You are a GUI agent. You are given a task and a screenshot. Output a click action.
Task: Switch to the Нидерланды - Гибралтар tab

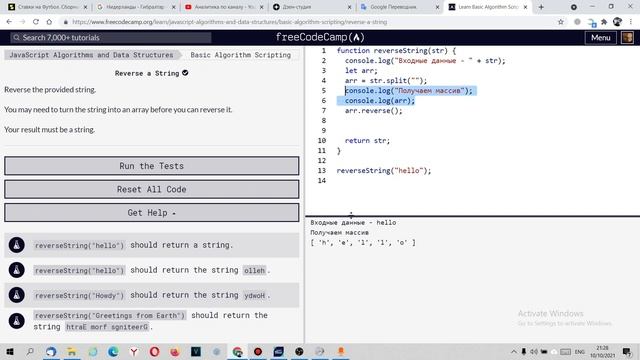click(x=136, y=7)
